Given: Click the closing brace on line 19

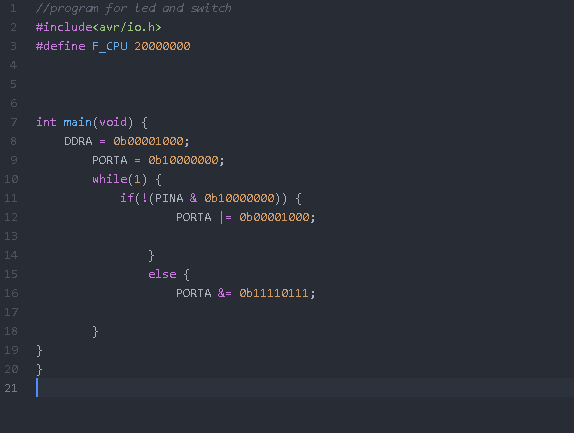Looking at the screenshot, I should tap(40, 351).
